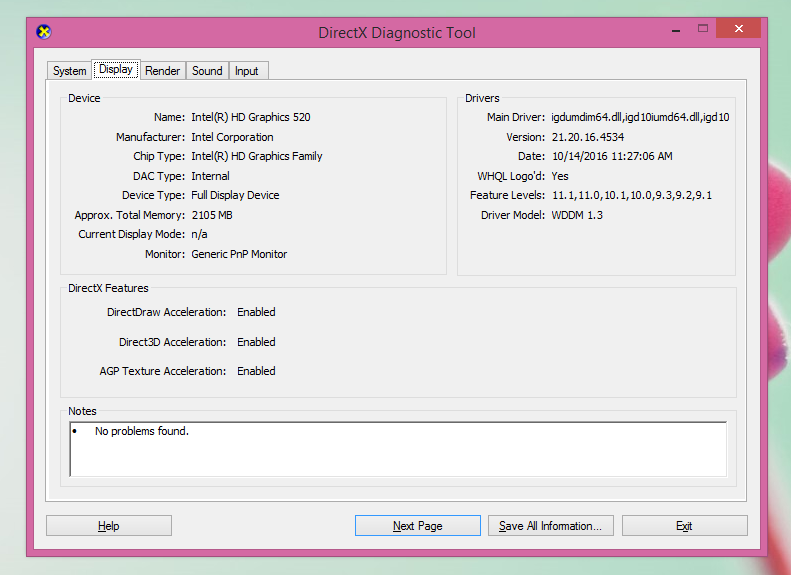The height and width of the screenshot is (575, 791).
Task: Click the Feature Levels value
Action: (631, 196)
